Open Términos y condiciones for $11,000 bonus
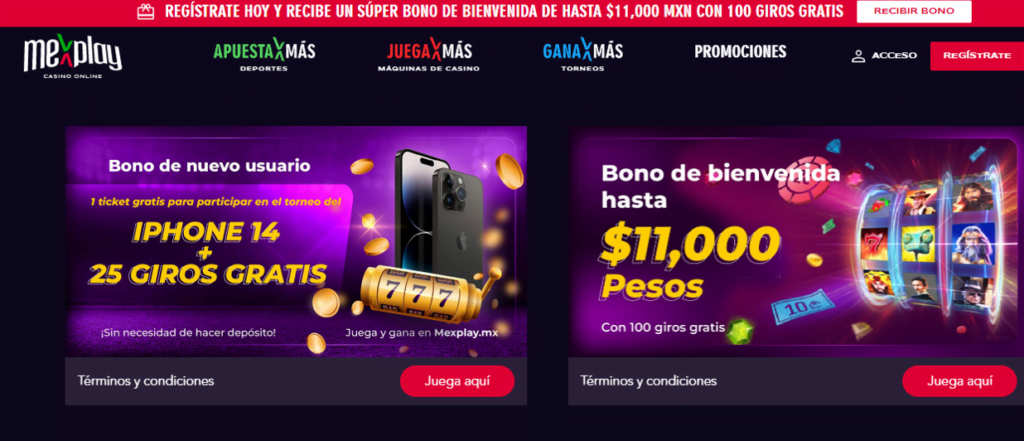This screenshot has height=441, width=1024. click(648, 381)
